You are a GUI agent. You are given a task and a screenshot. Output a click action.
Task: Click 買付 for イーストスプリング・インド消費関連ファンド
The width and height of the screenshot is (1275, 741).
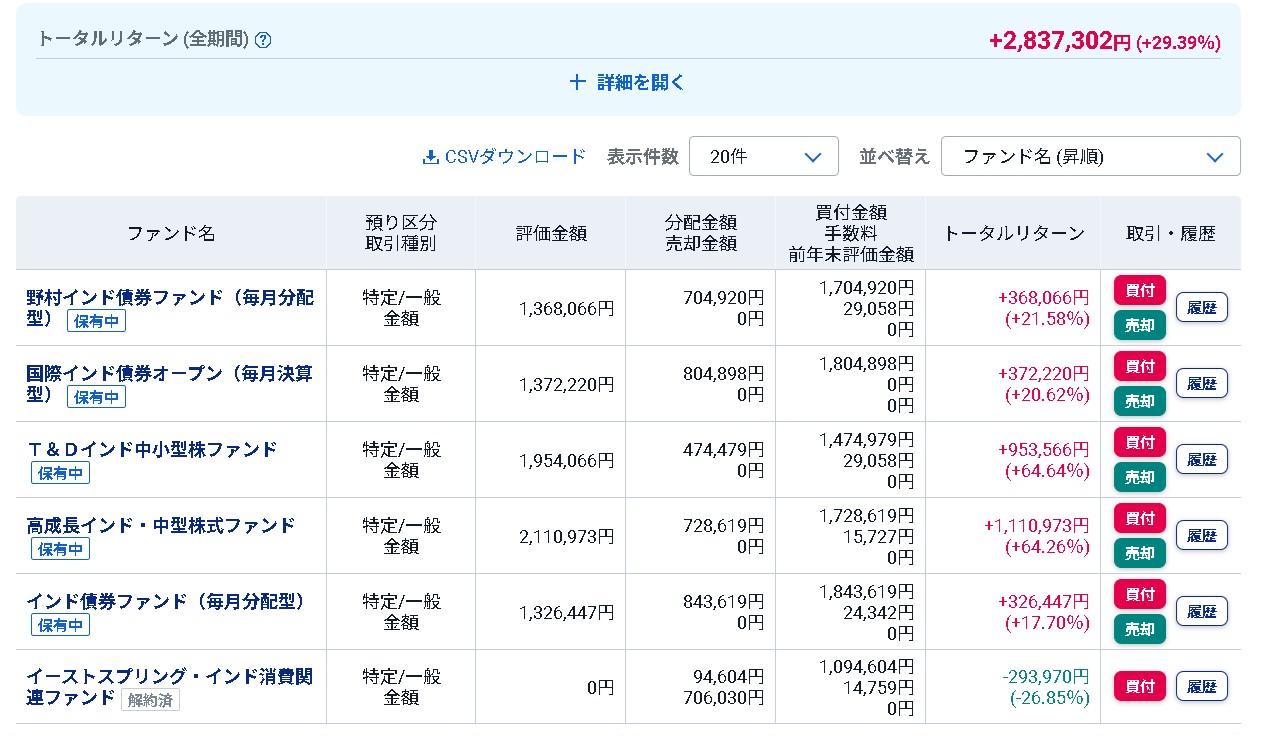(x=1139, y=686)
